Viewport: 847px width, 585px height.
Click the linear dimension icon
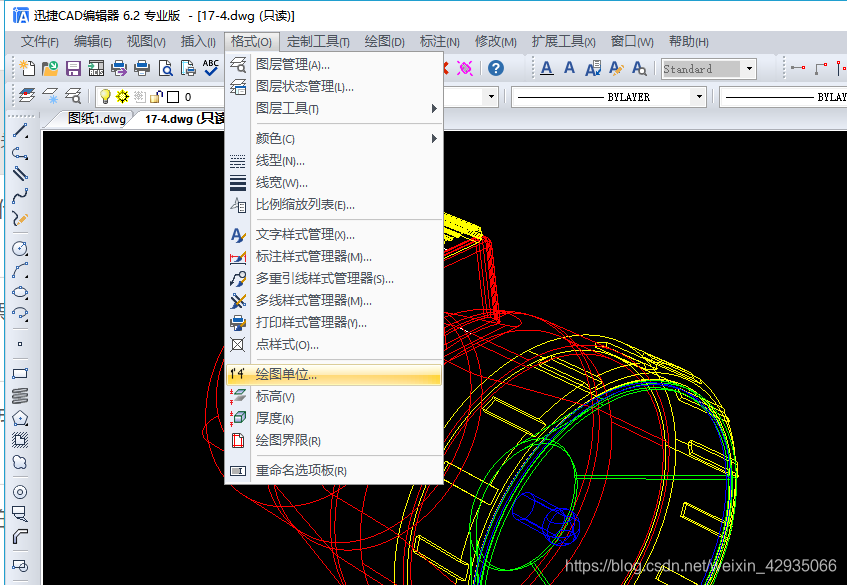point(798,68)
